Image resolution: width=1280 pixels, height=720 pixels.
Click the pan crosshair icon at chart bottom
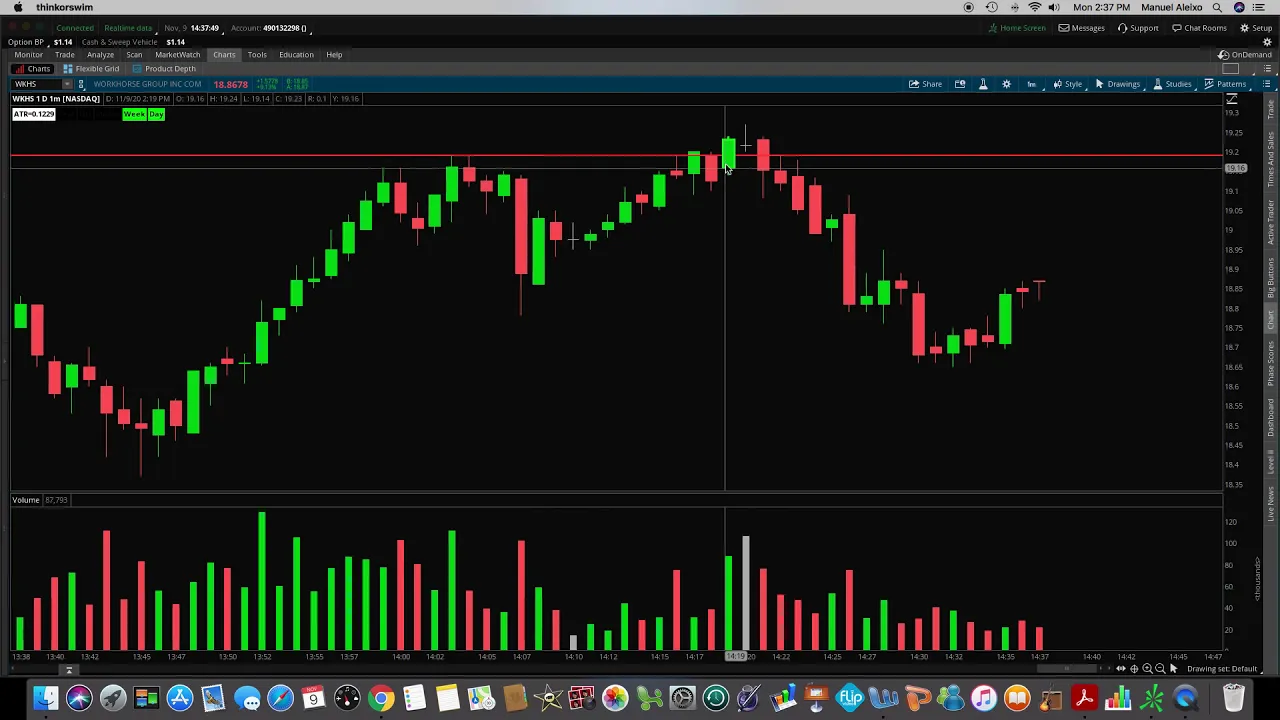(1134, 669)
